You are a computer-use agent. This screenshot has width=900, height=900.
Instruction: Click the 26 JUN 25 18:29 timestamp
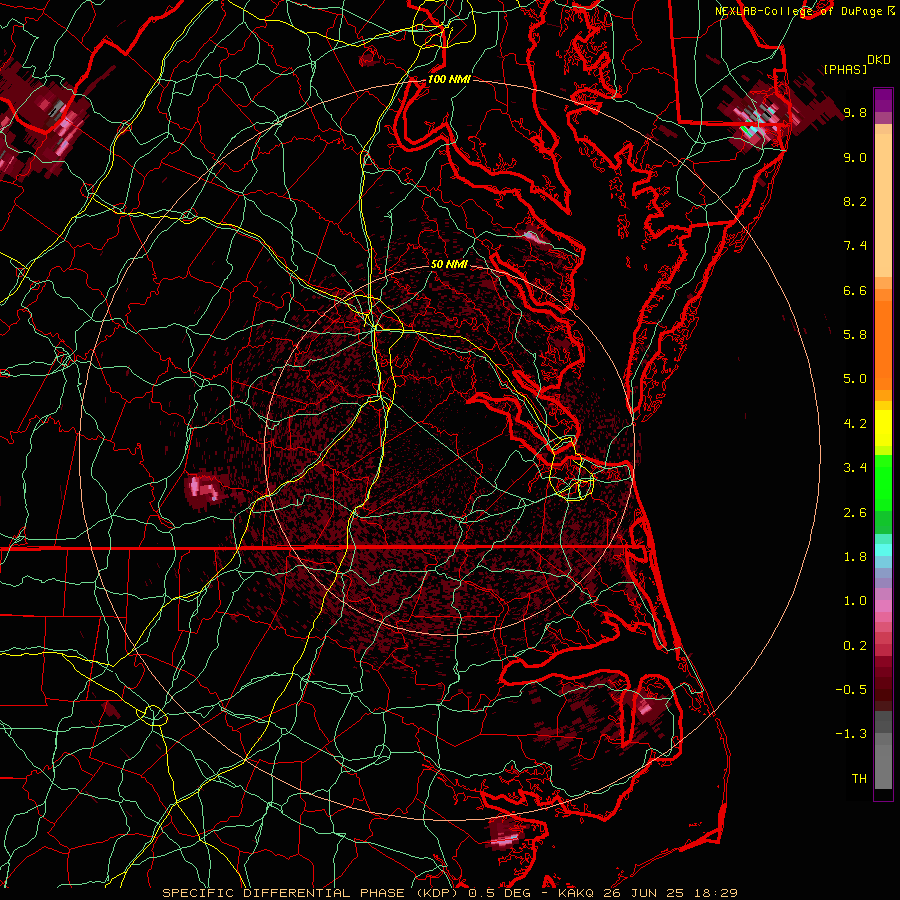[669, 893]
